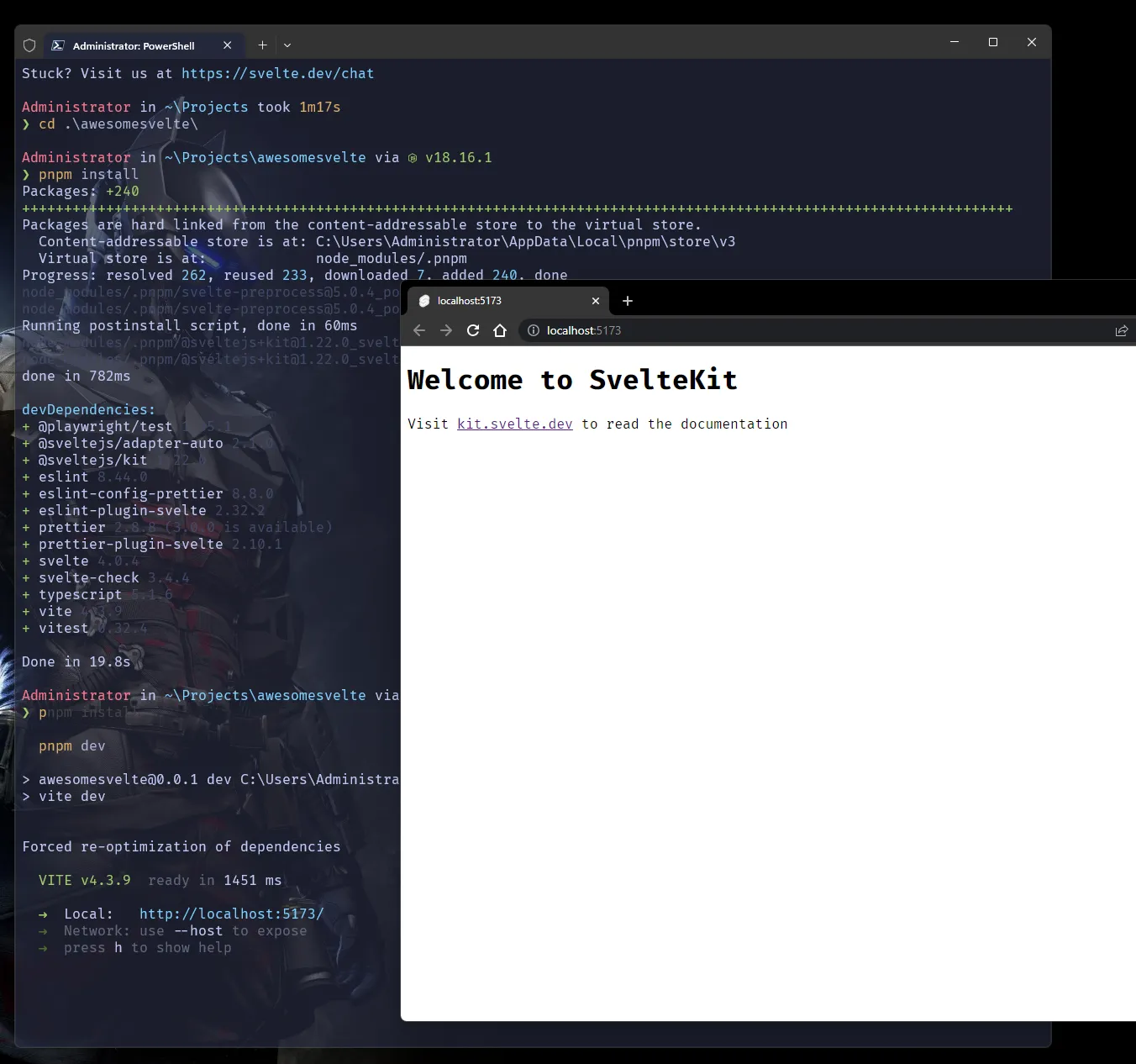Viewport: 1136px width, 1064px height.
Task: Minimize the PowerShell terminal window
Action: [954, 42]
